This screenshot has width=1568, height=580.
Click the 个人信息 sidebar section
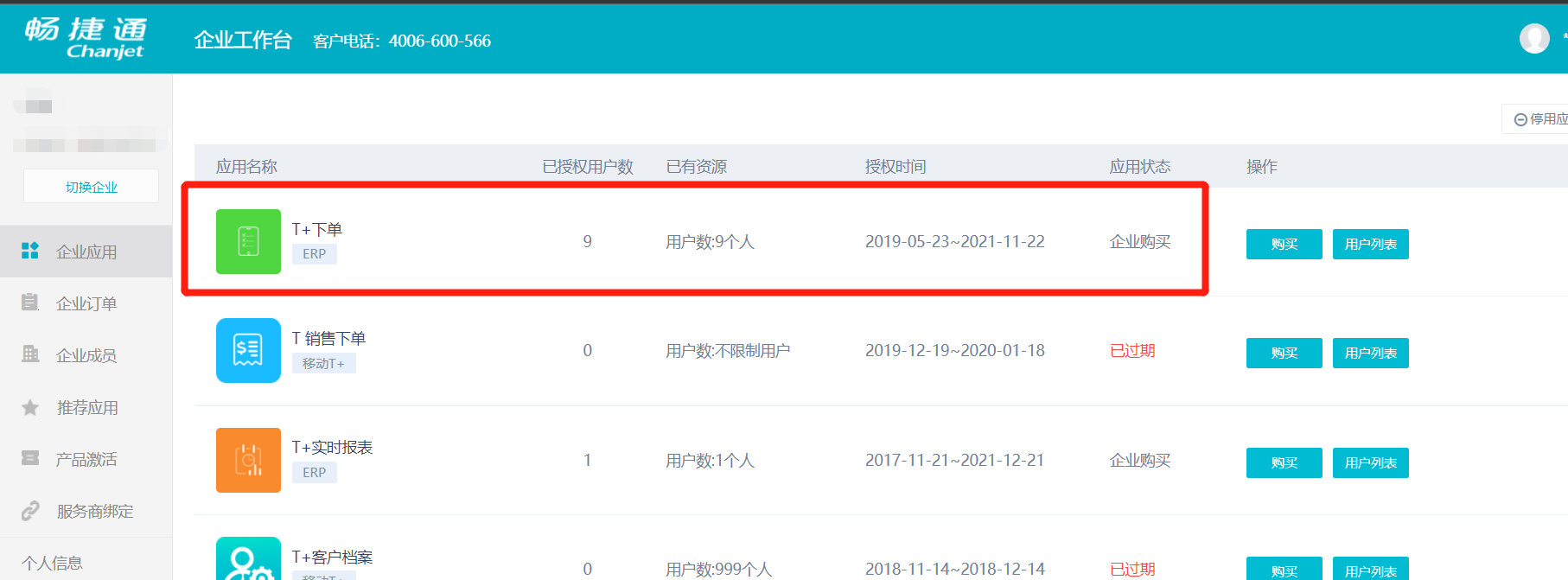(x=52, y=563)
